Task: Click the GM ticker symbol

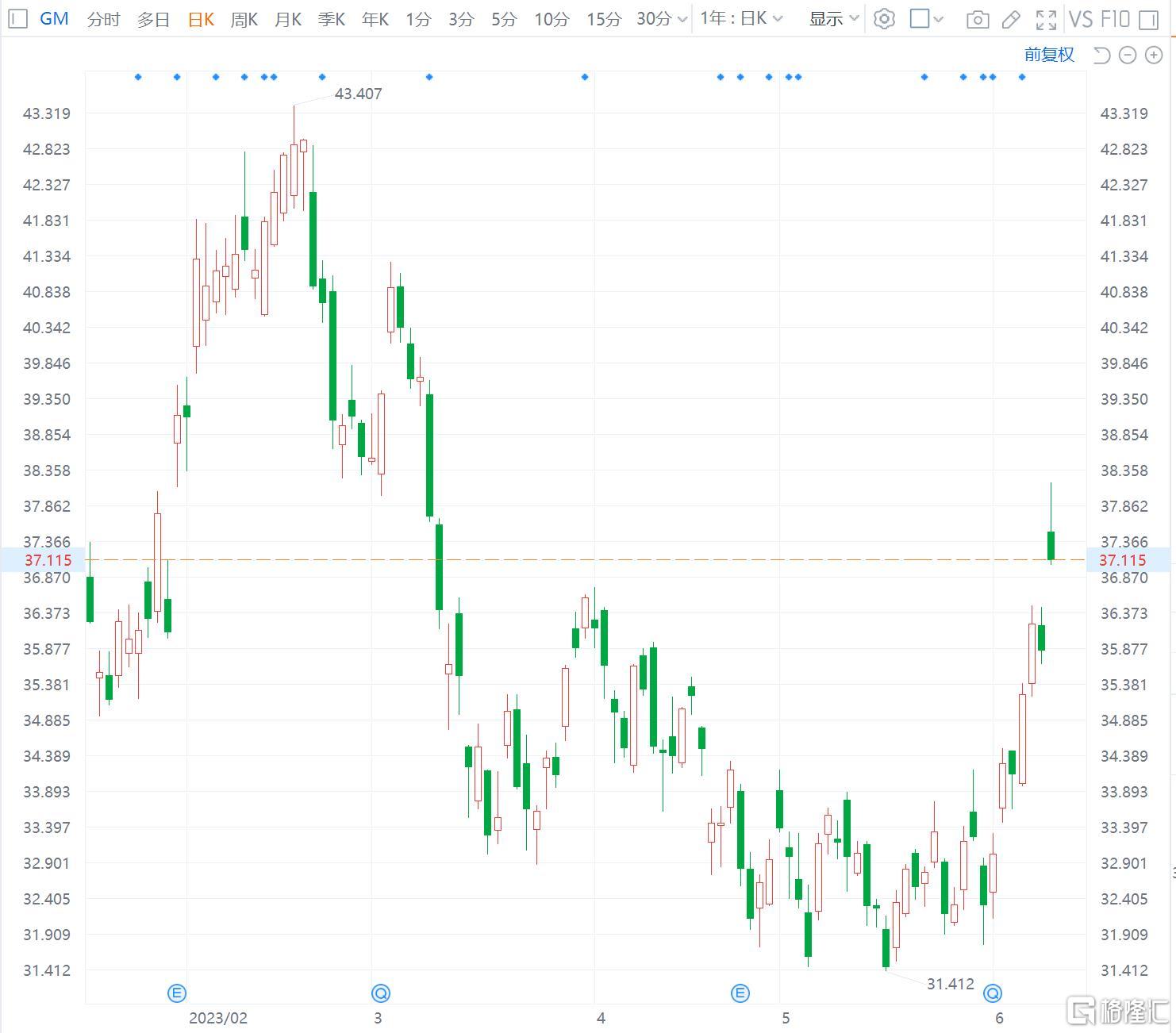Action: (54, 18)
